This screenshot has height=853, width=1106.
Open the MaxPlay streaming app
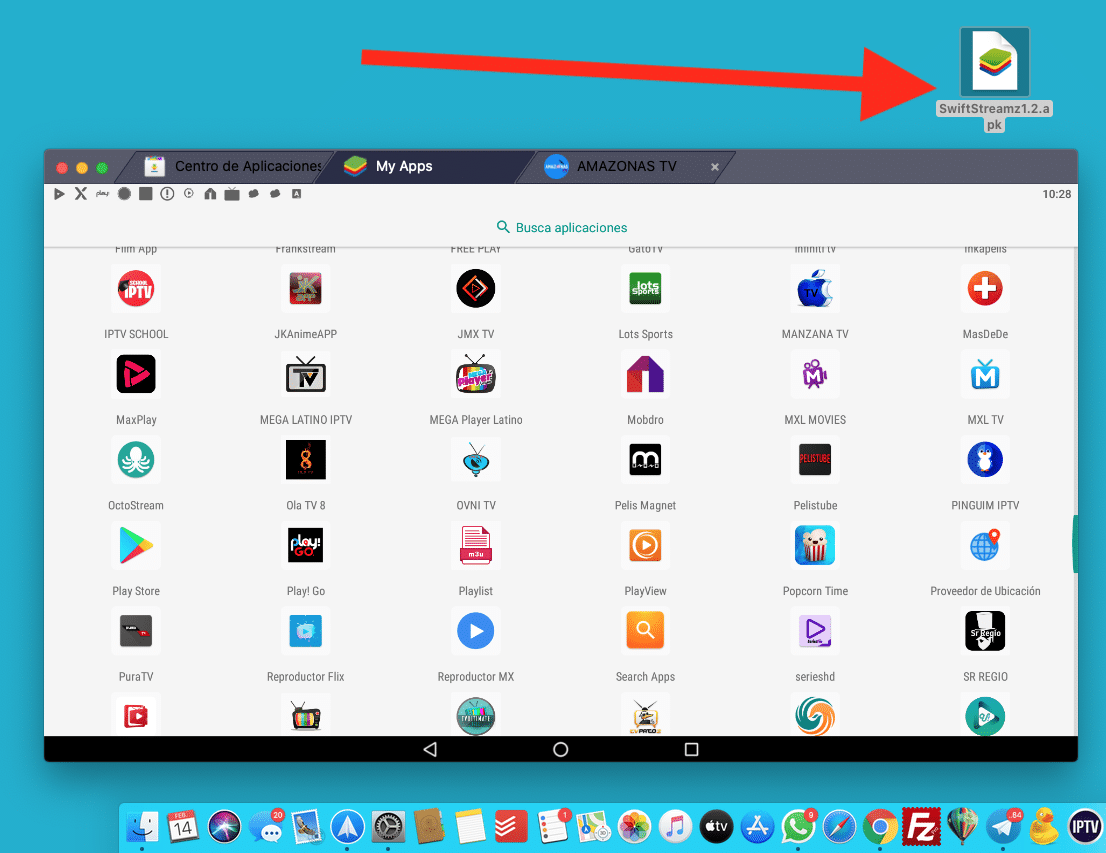tap(136, 374)
